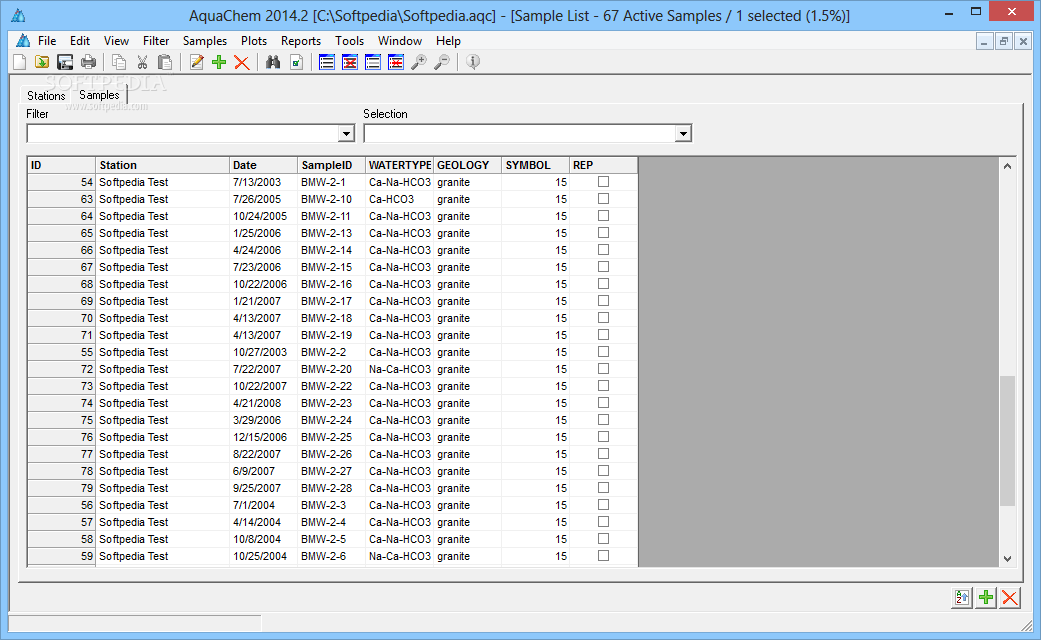Screen dimensions: 1041x640
Task: Click the red X button at bottom right
Action: coord(1010,598)
